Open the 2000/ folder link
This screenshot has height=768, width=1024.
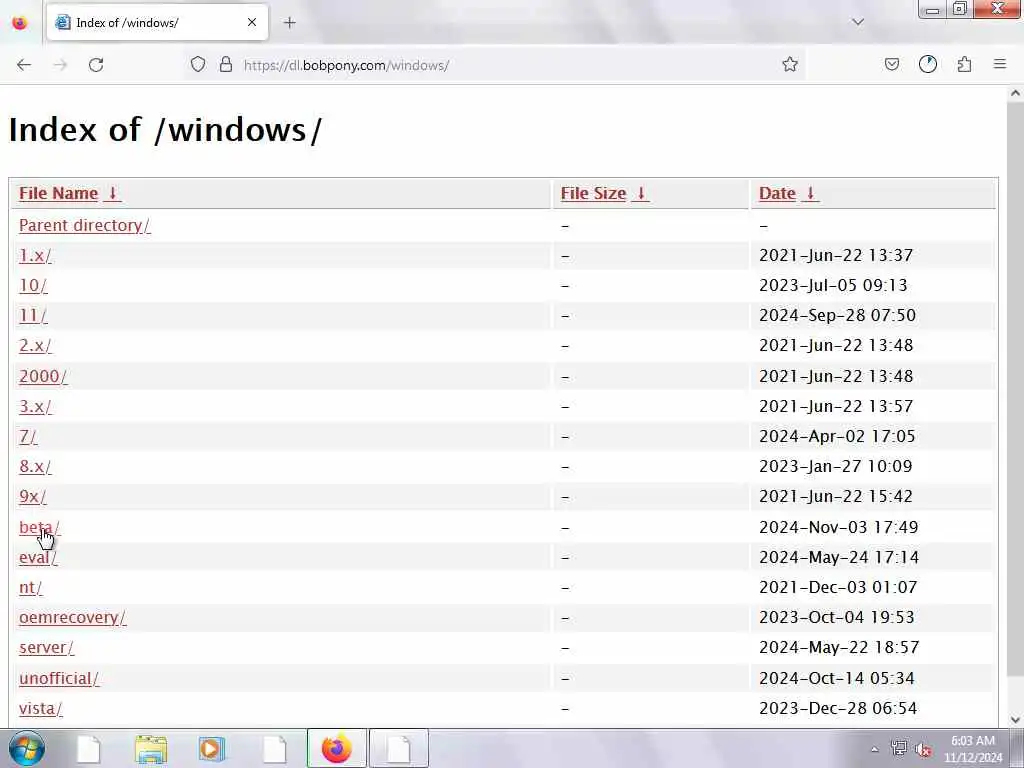pos(42,376)
